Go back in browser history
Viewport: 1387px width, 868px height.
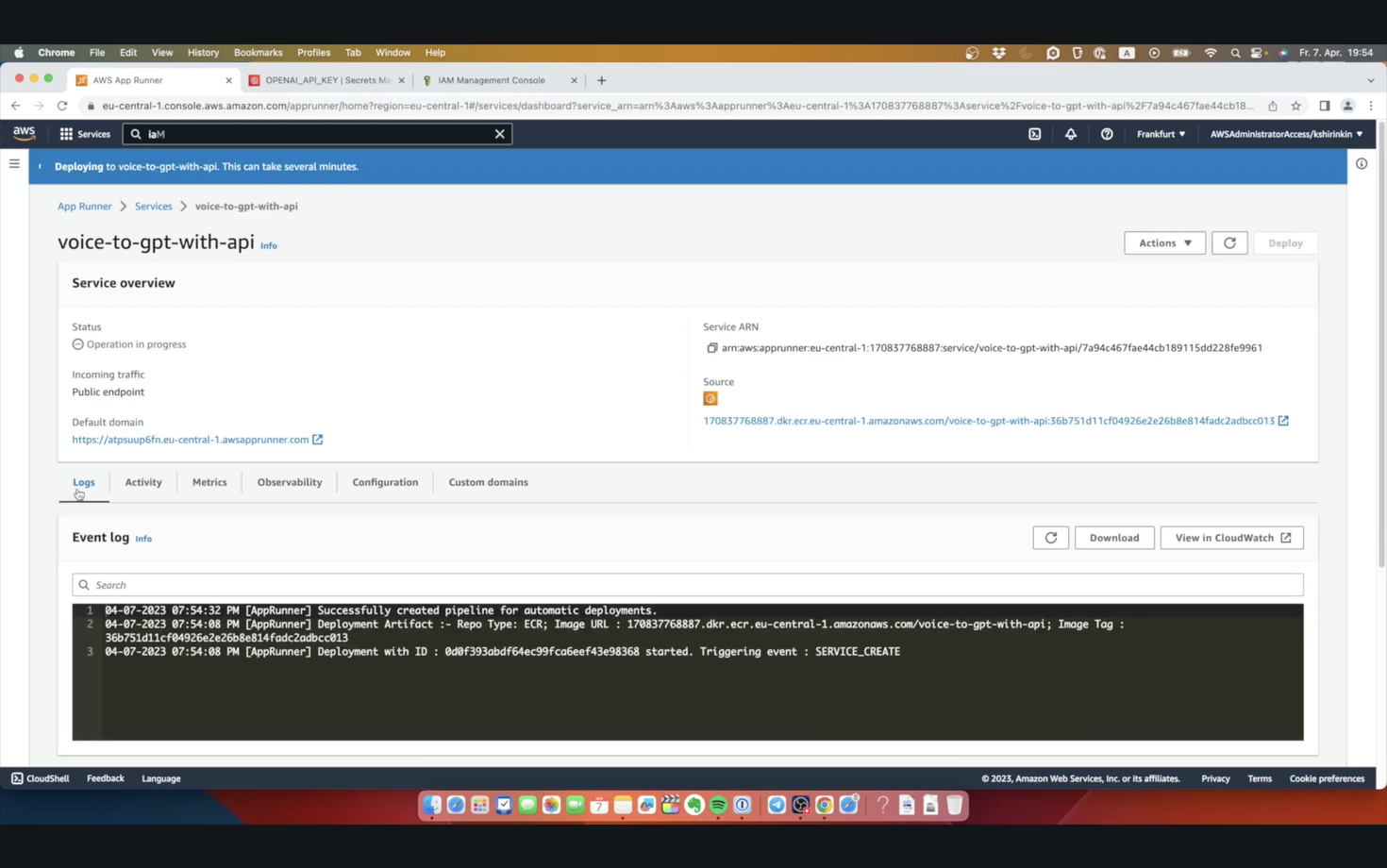click(15, 106)
